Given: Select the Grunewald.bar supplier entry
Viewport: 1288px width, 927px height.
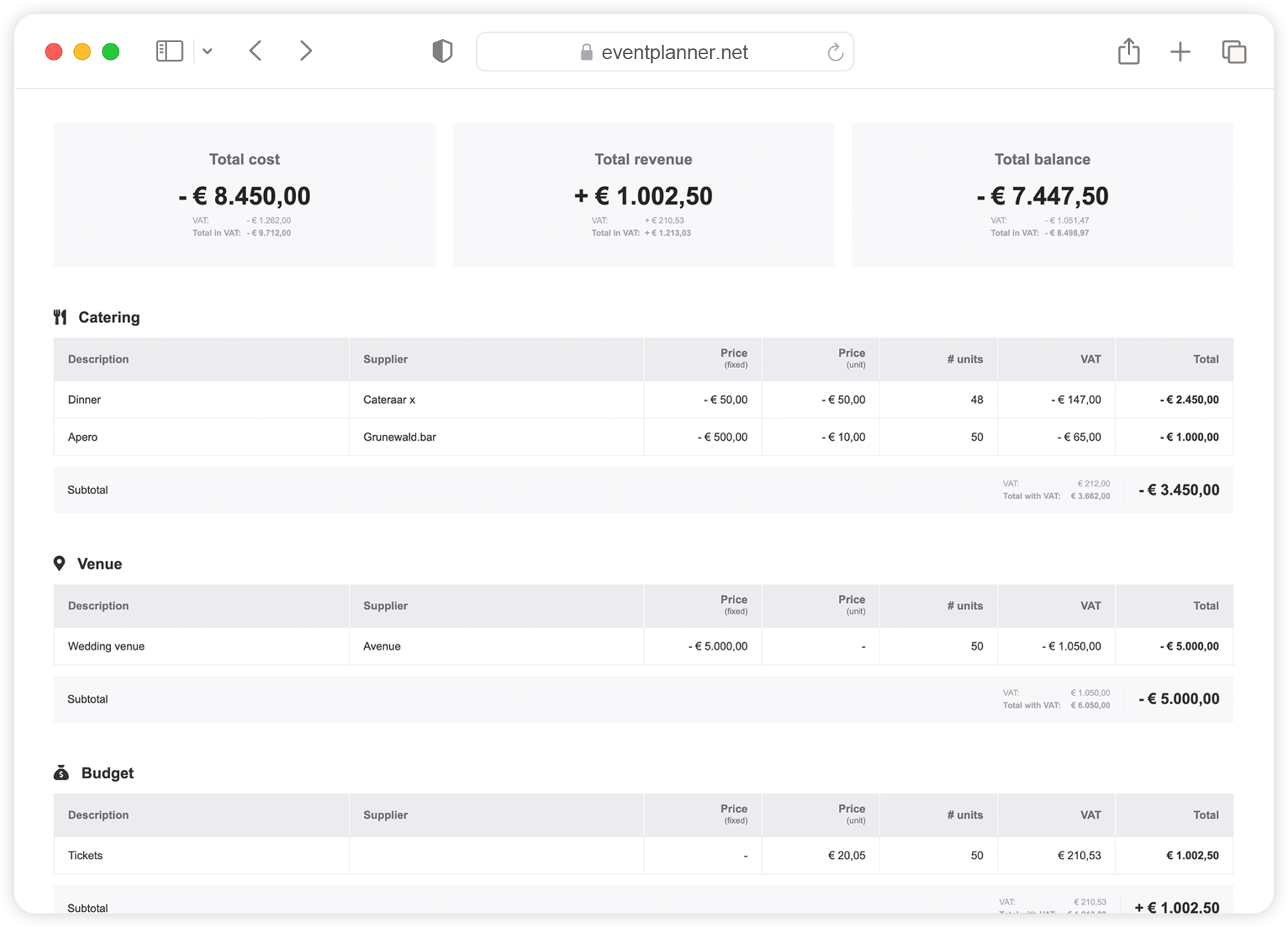Looking at the screenshot, I should tap(399, 436).
